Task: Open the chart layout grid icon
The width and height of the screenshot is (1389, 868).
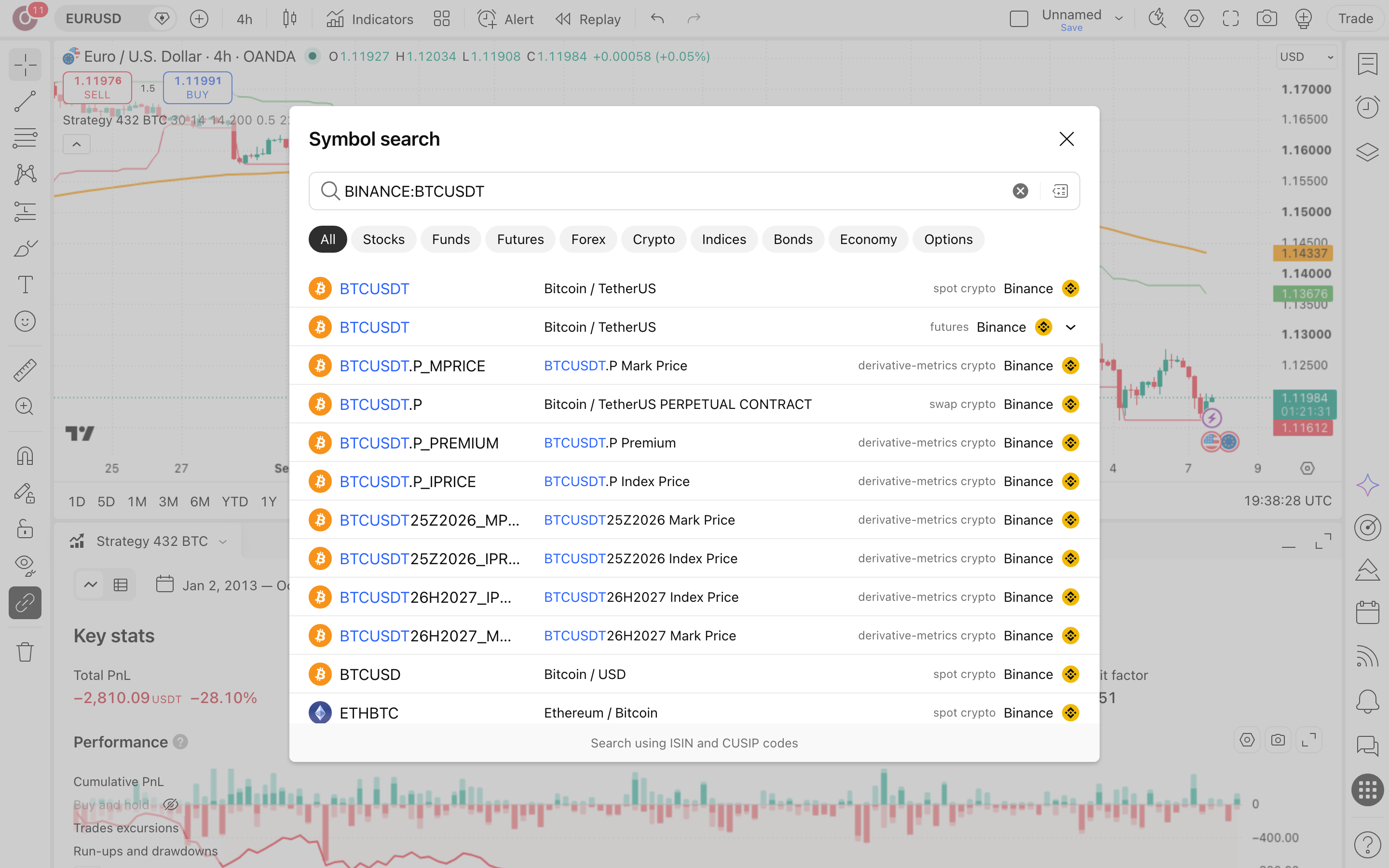Action: tap(441, 19)
